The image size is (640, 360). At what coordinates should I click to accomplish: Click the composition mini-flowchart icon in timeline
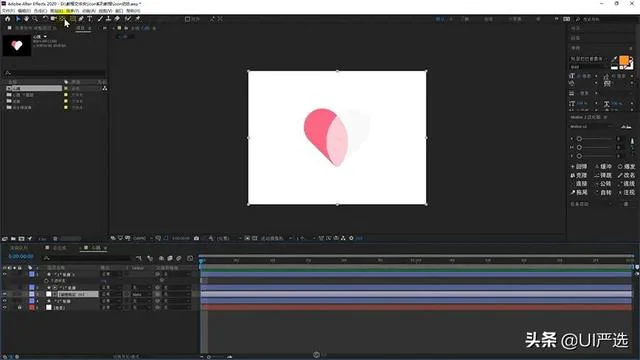(139, 258)
